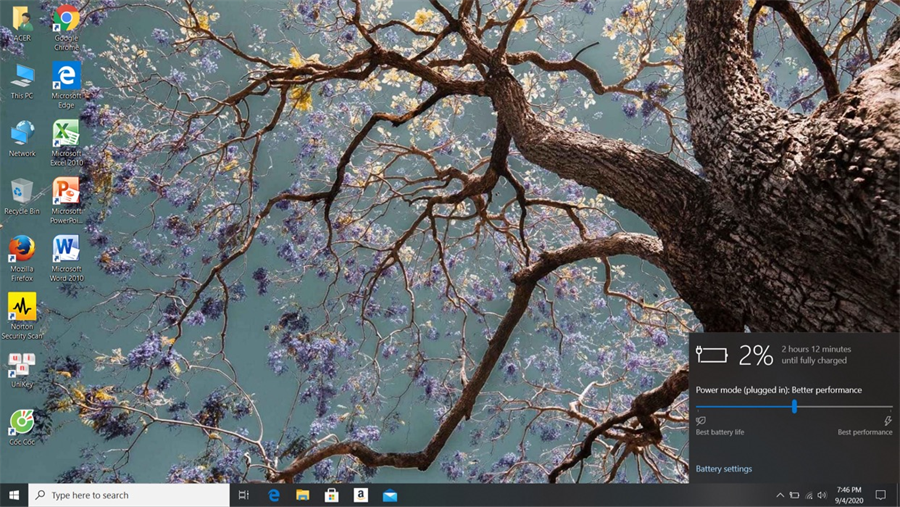This screenshot has height=507, width=900.
Task: Open the Mail app from the taskbar
Action: 390,495
